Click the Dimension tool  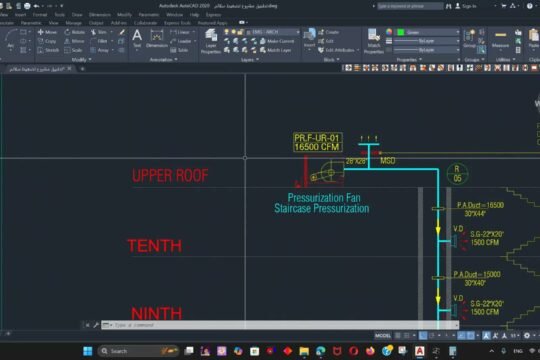(x=157, y=38)
